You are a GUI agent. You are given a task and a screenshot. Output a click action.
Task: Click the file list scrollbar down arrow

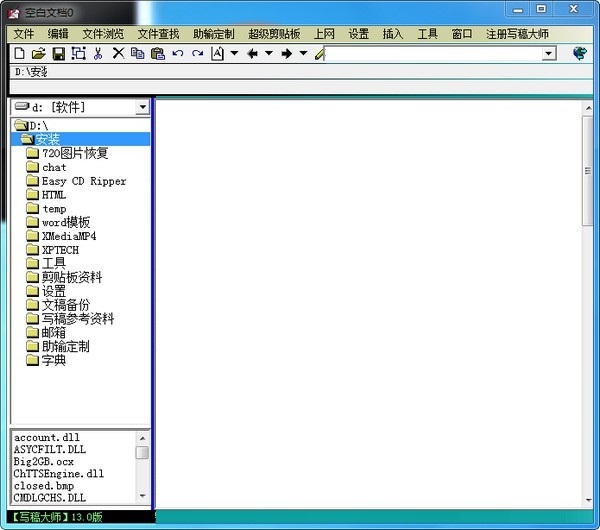(x=142, y=496)
